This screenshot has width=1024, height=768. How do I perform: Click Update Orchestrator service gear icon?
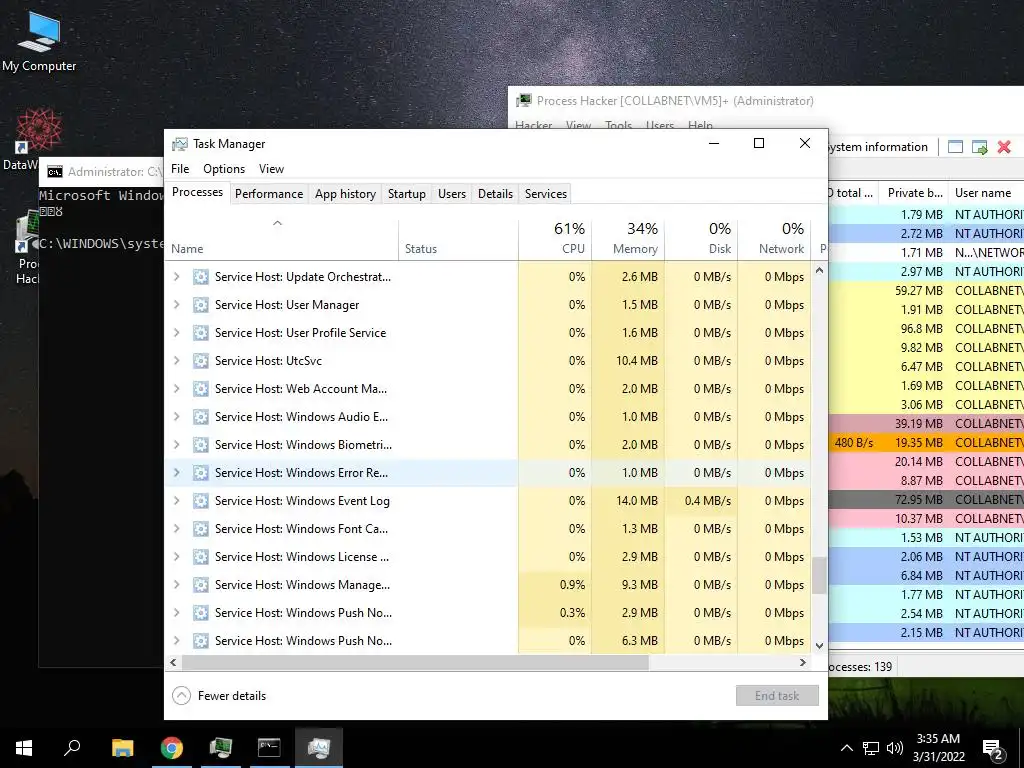[x=200, y=277]
